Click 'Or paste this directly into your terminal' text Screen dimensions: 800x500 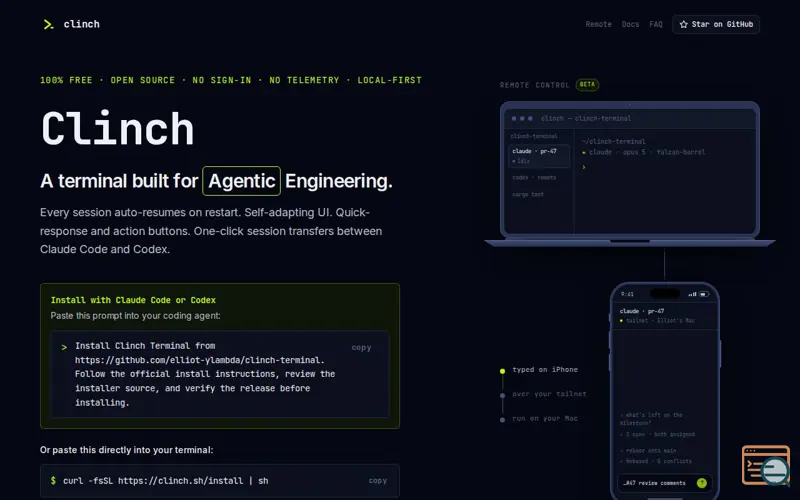127,450
